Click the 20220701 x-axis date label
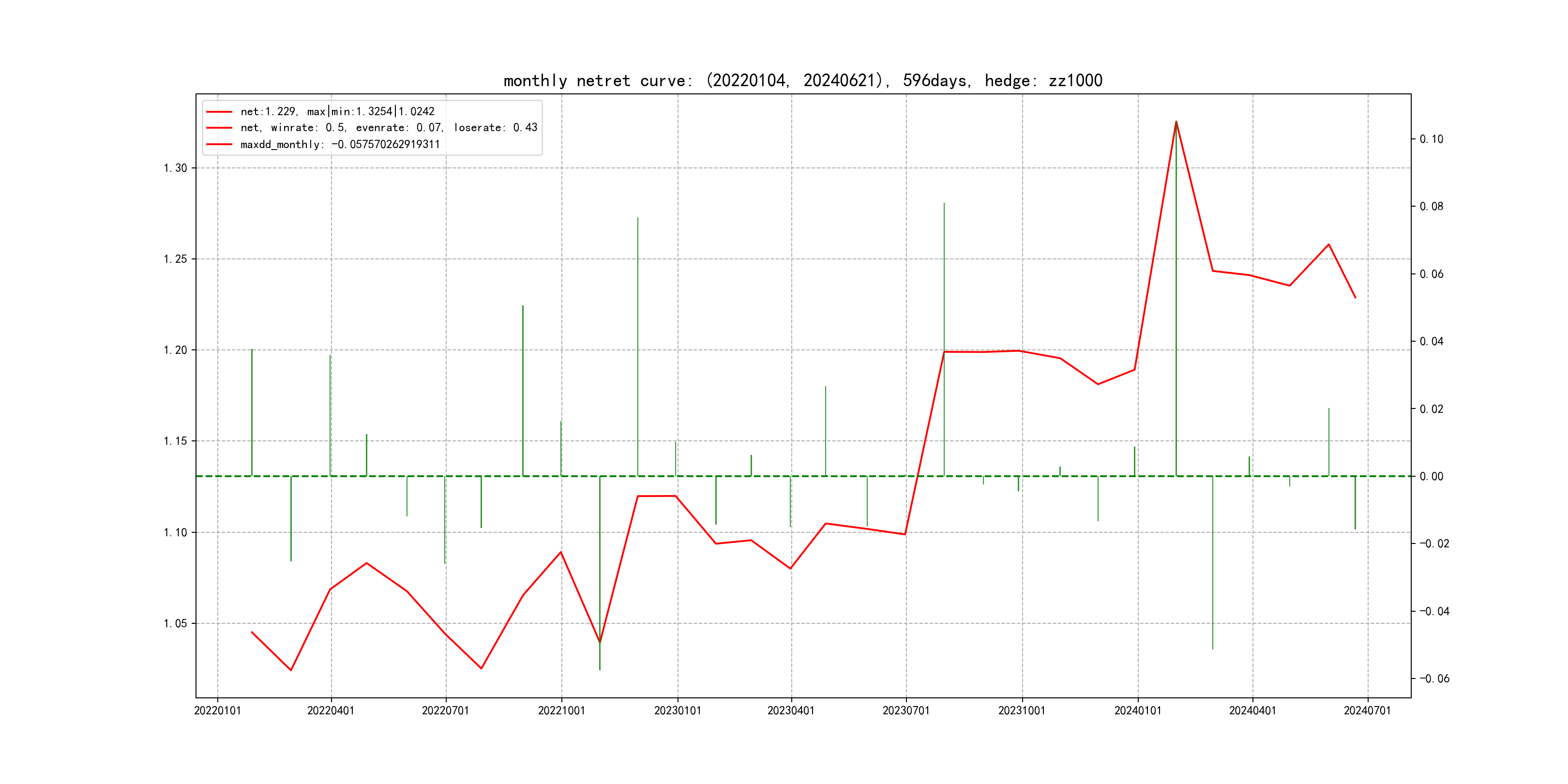The image size is (1568, 784). click(x=446, y=710)
